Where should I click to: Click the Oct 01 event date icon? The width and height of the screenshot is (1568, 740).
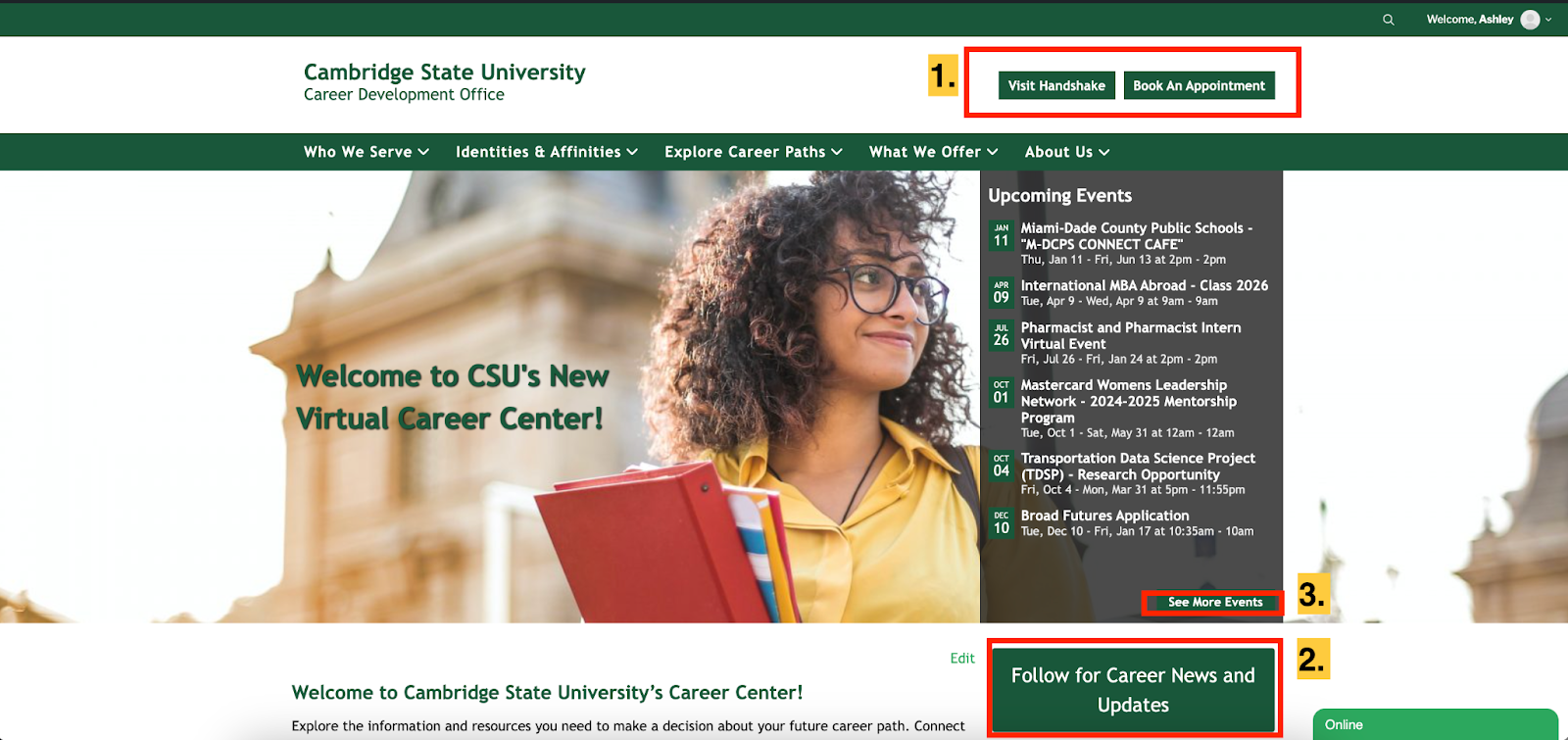pyautogui.click(x=1001, y=392)
